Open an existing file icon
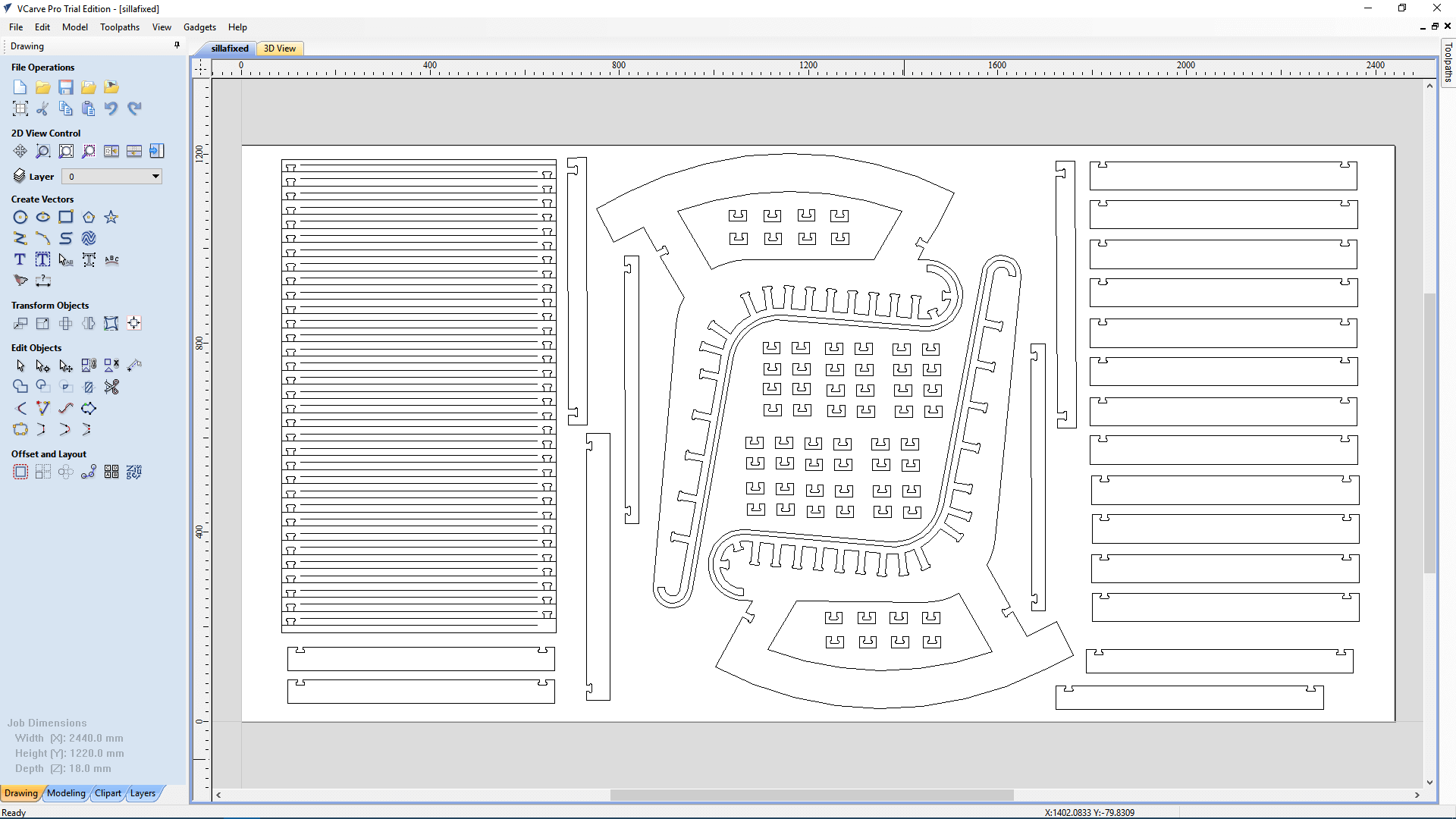The image size is (1456, 819). [x=43, y=87]
